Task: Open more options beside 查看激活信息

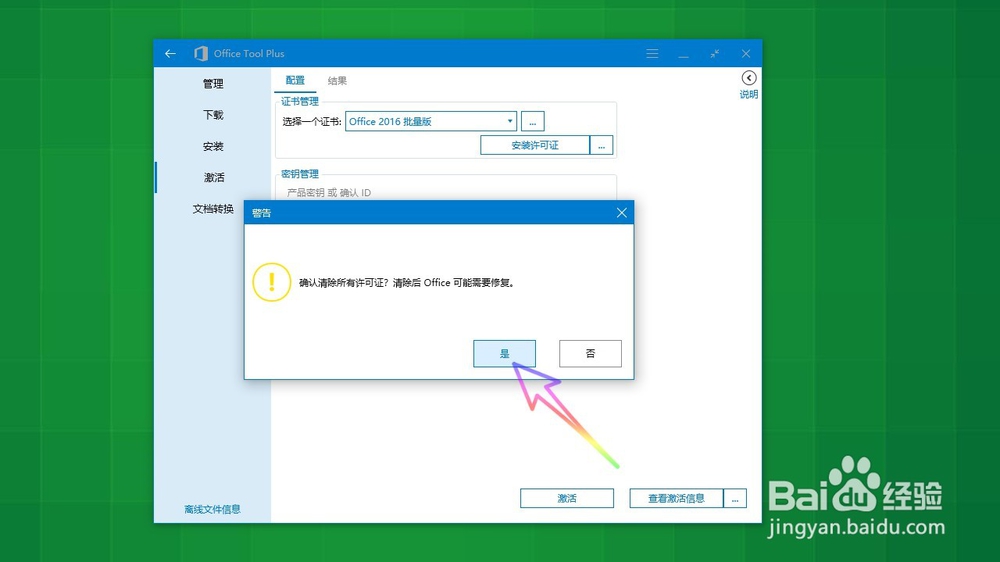Action: [735, 498]
